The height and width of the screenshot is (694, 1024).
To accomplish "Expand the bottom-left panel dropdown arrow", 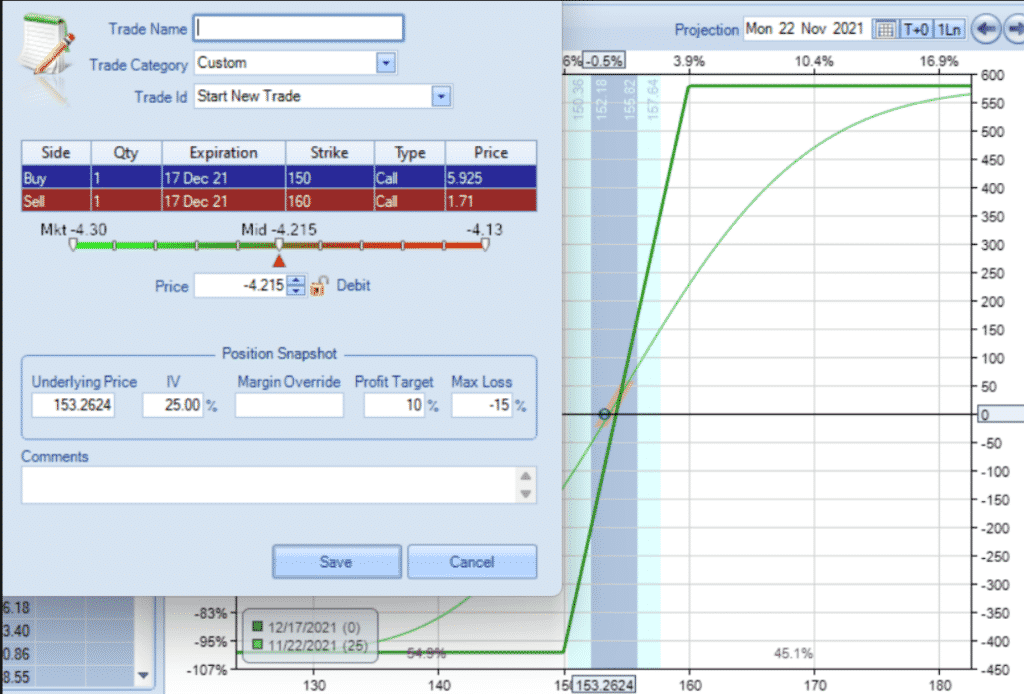I will pos(142,677).
